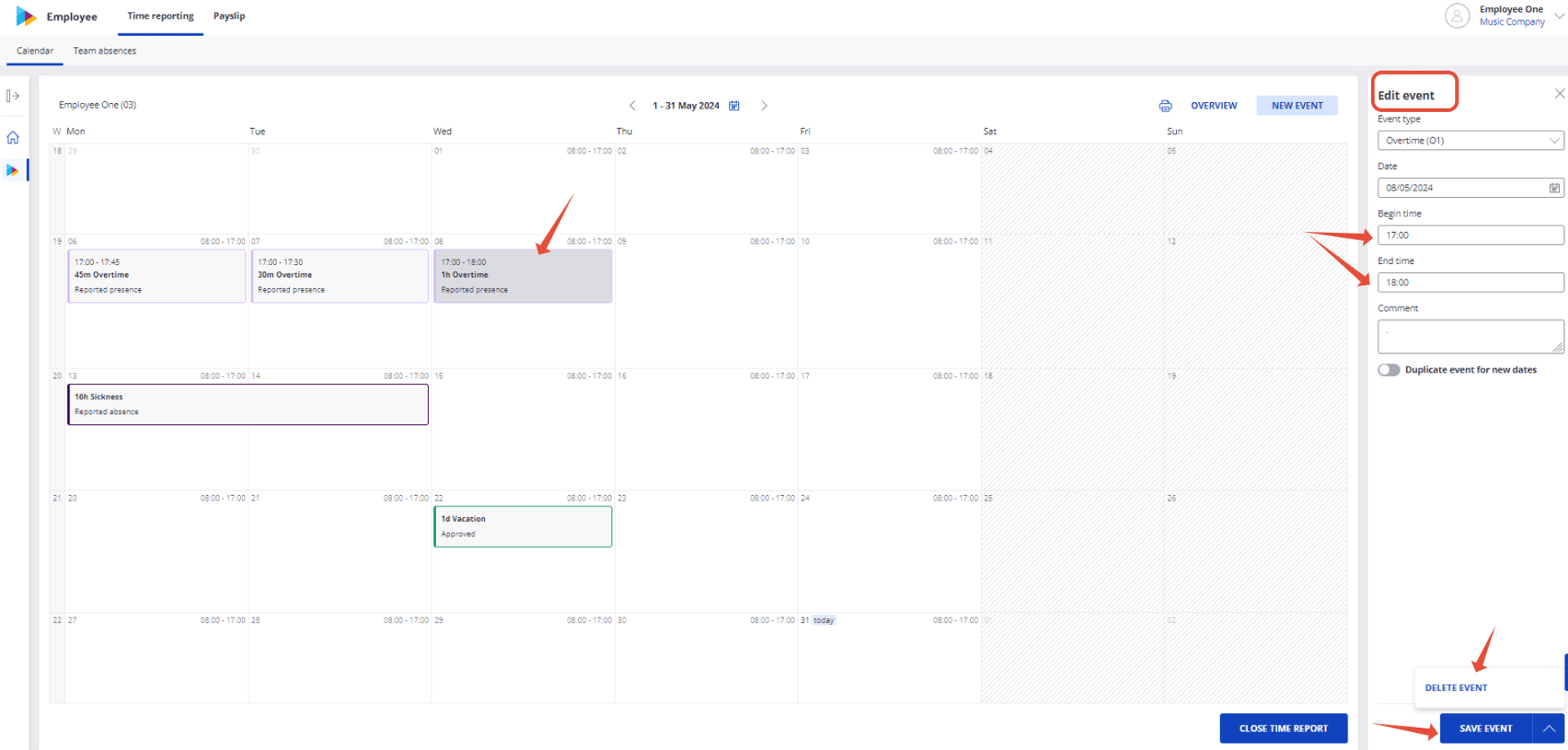The width and height of the screenshot is (1568, 750).
Task: Expand Save Event options arrow
Action: pyautogui.click(x=1548, y=728)
